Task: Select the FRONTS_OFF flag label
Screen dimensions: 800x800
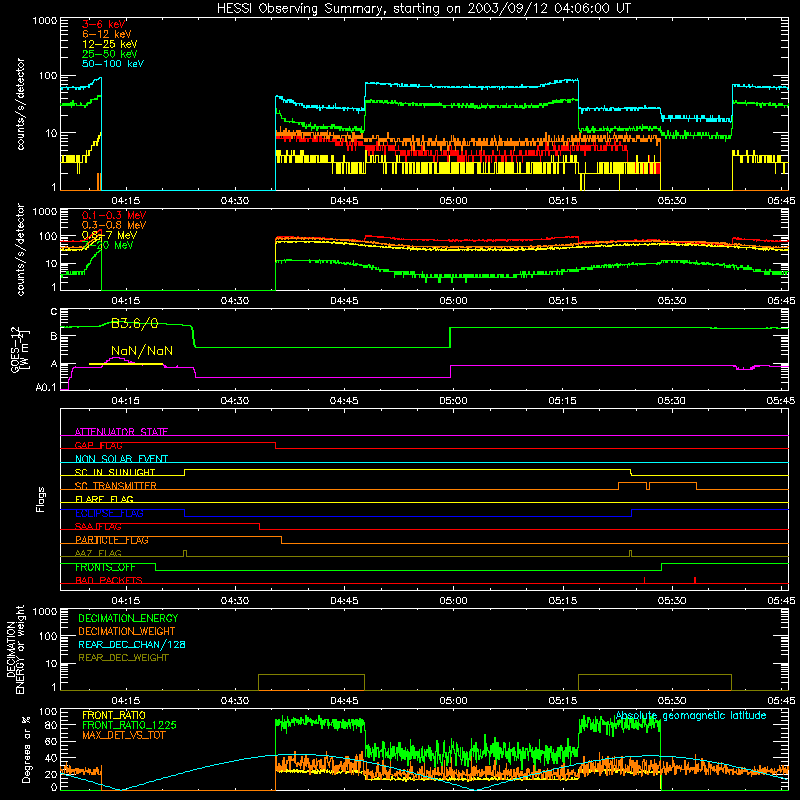Action: [x=105, y=567]
